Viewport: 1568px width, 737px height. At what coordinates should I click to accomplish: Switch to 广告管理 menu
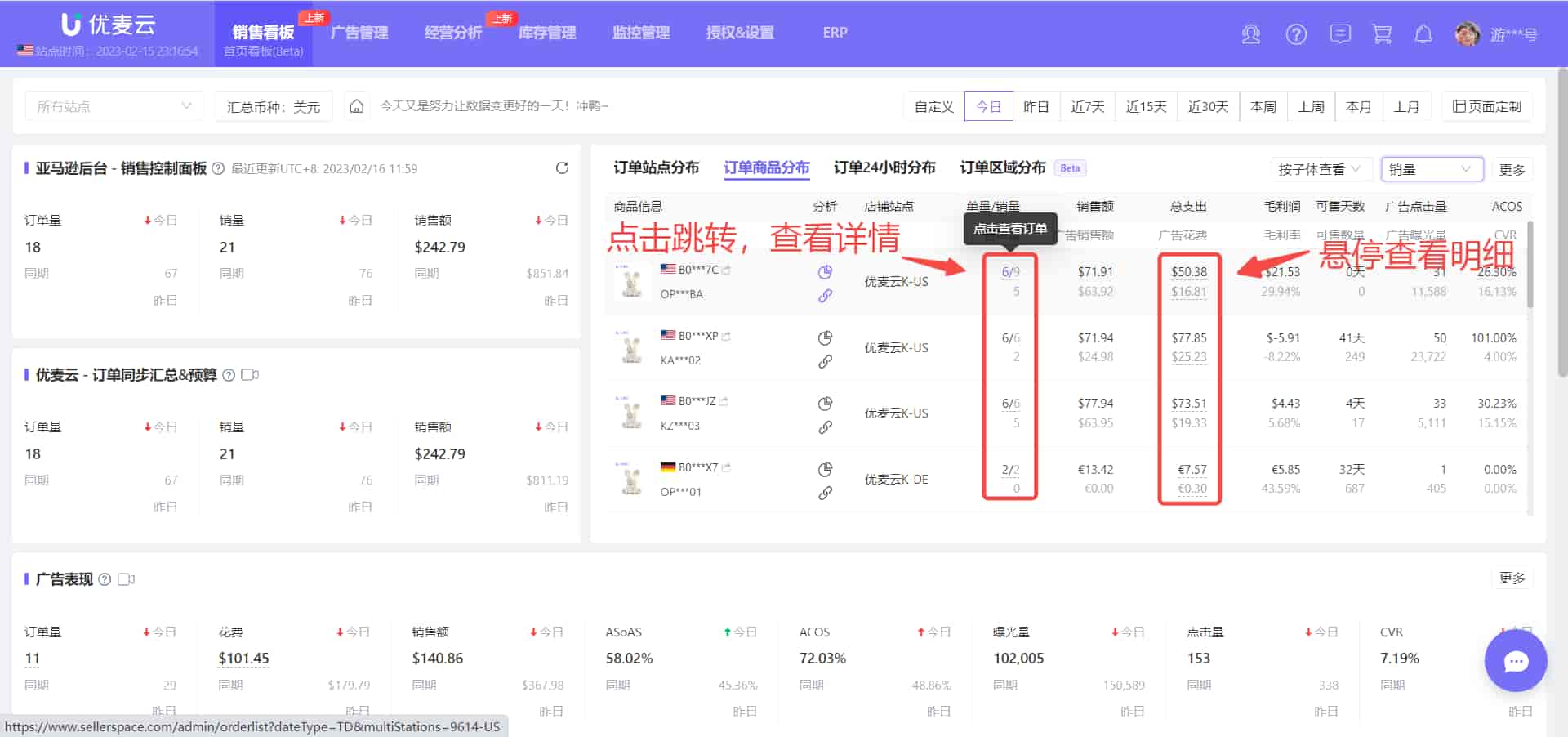tap(359, 33)
